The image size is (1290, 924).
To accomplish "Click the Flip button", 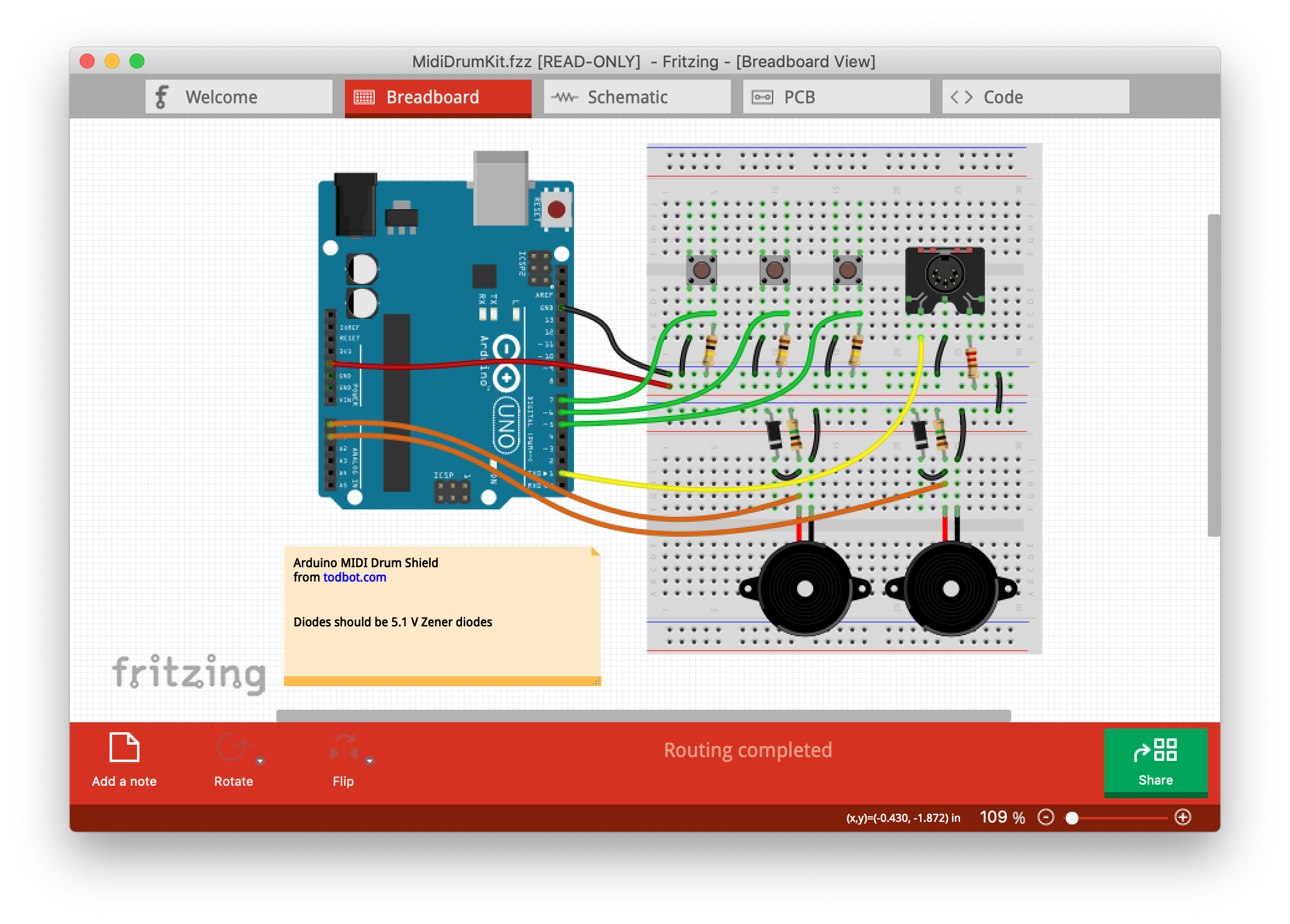I will point(343,760).
